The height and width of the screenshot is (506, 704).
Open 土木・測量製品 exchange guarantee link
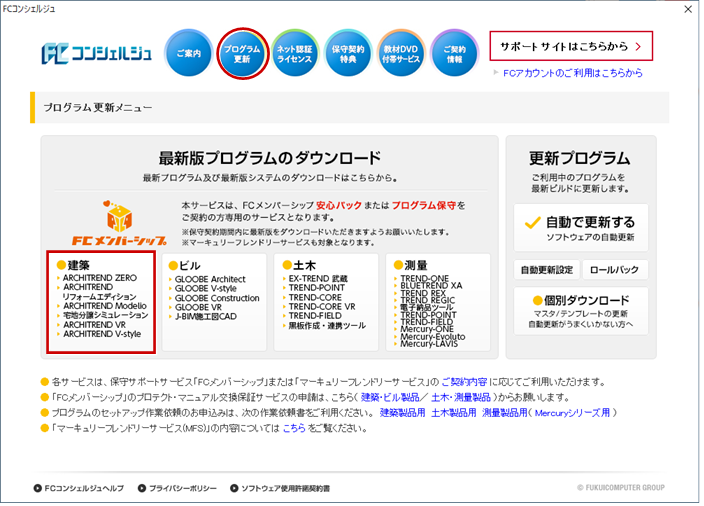[x=461, y=398]
